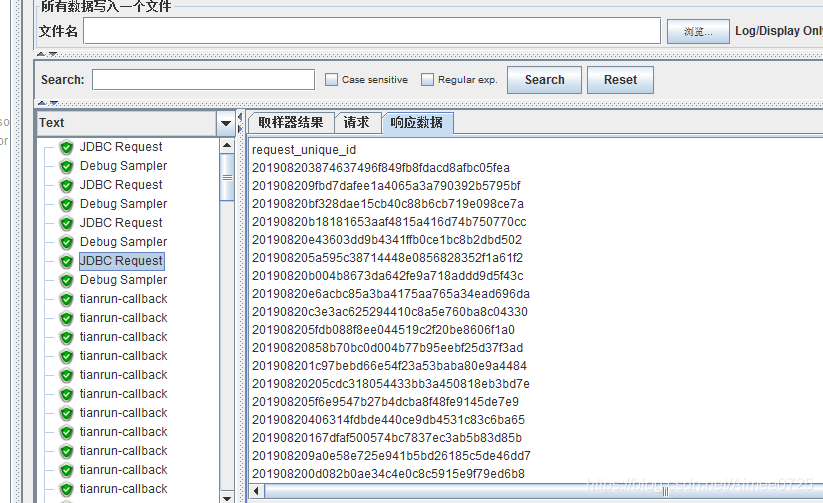Viewport: 823px width, 503px height.
Task: Click response line 20190820167dfaf500574bc7837ec3ab5b83d85b
Action: coord(387,438)
